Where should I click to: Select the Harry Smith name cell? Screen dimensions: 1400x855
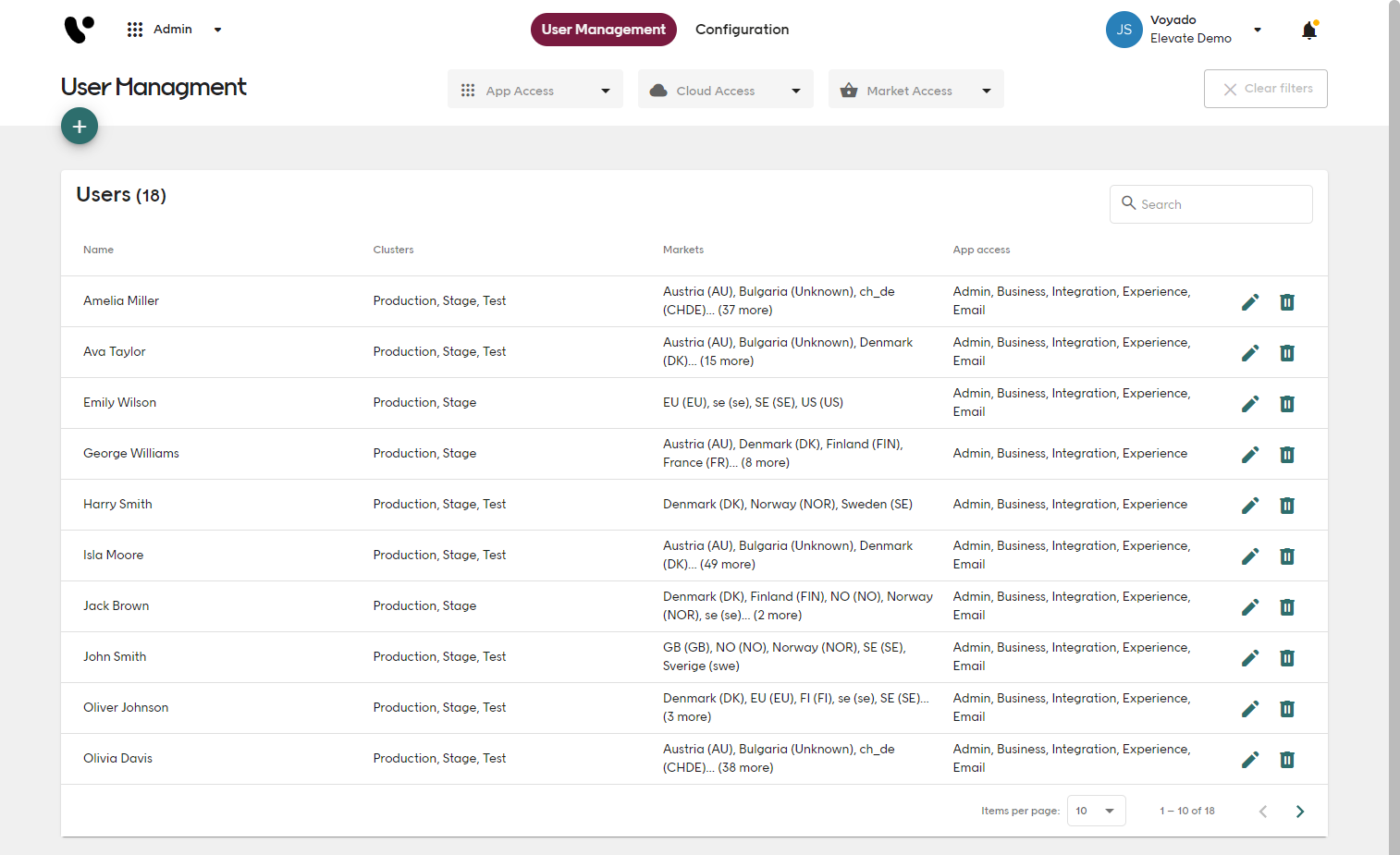tap(117, 504)
